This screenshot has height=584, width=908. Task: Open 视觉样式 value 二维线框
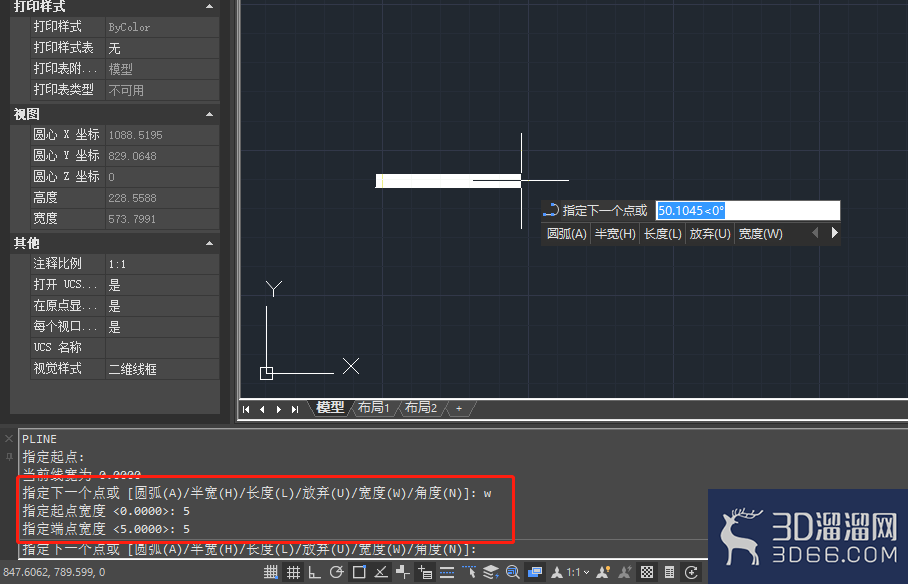(162, 369)
